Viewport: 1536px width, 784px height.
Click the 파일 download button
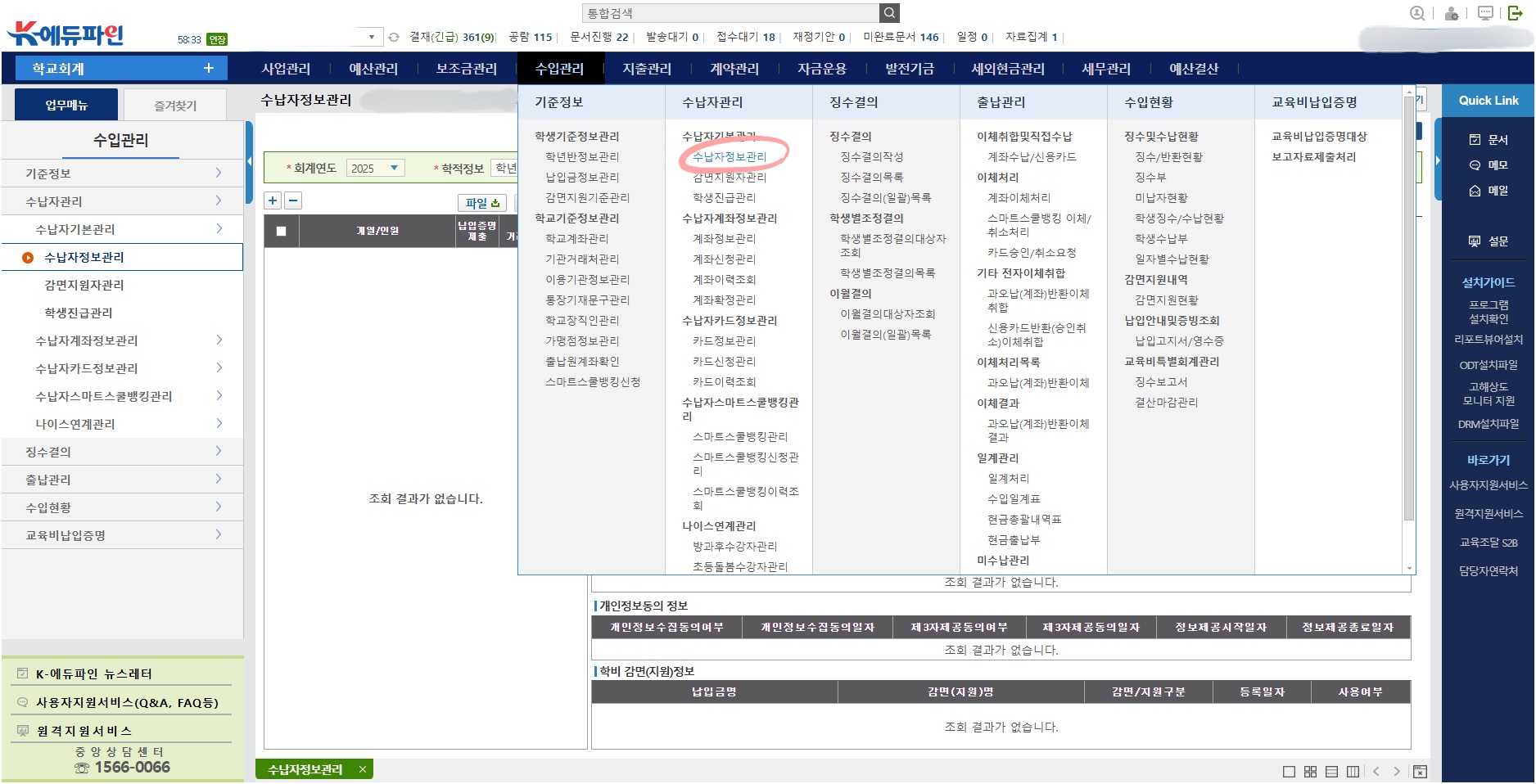pyautogui.click(x=482, y=203)
